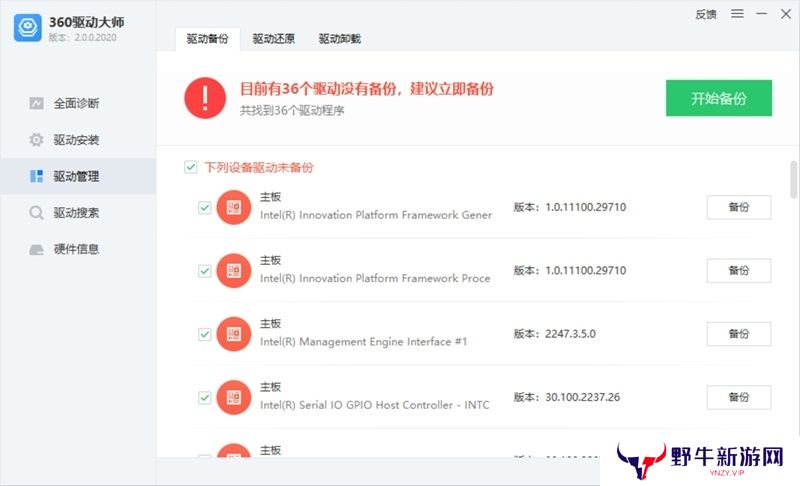Screen dimensions: 800x486
Task: Switch to the 驱动还原 tab
Action: click(x=273, y=39)
